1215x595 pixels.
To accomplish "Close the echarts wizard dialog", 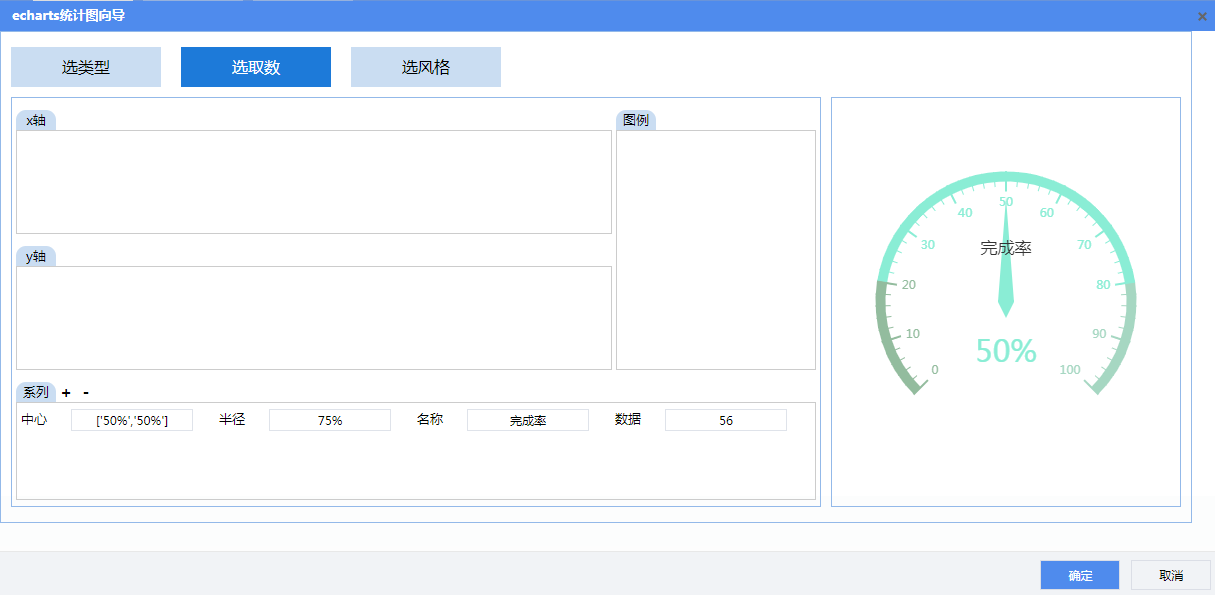I will point(1202,16).
